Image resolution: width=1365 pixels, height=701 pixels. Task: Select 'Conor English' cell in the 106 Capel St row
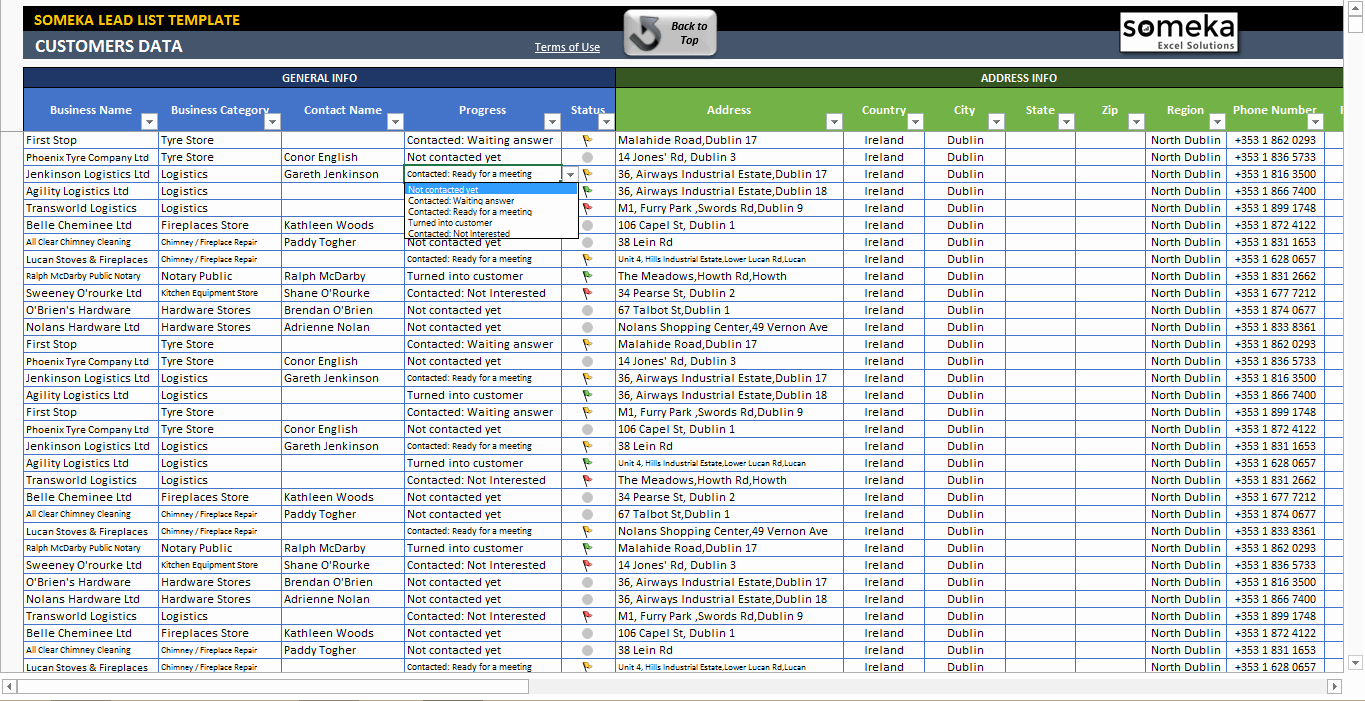[x=343, y=429]
